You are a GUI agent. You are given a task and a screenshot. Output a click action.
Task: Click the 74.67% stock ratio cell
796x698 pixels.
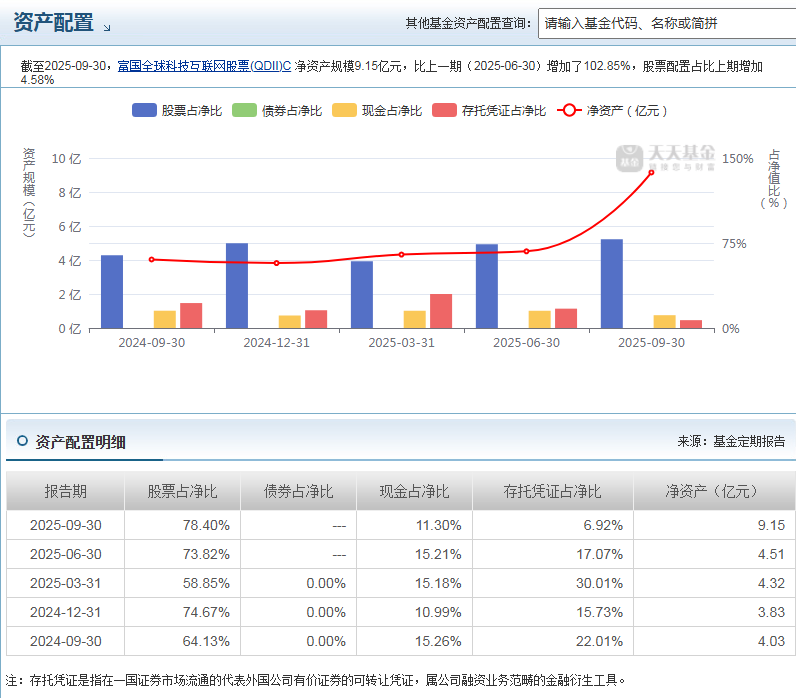pyautogui.click(x=182, y=612)
